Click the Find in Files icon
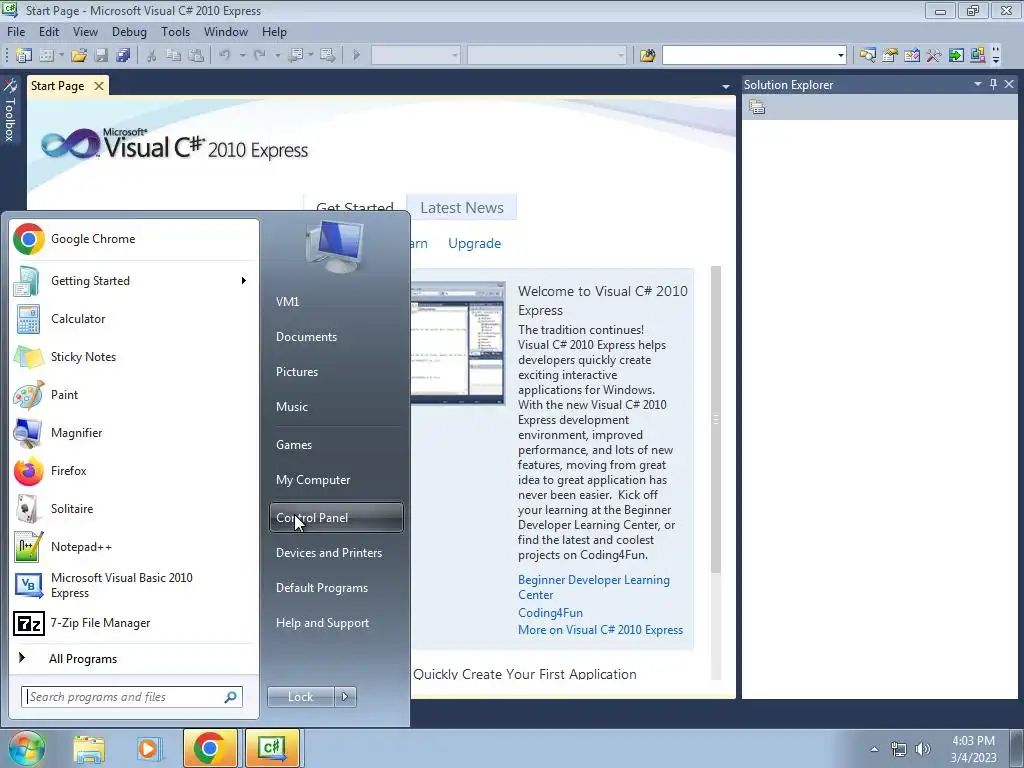1024x768 pixels. (x=647, y=56)
